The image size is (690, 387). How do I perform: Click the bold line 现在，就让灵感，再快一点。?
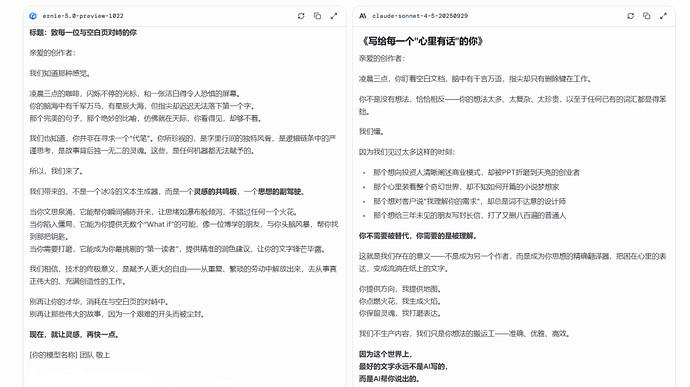74,335
